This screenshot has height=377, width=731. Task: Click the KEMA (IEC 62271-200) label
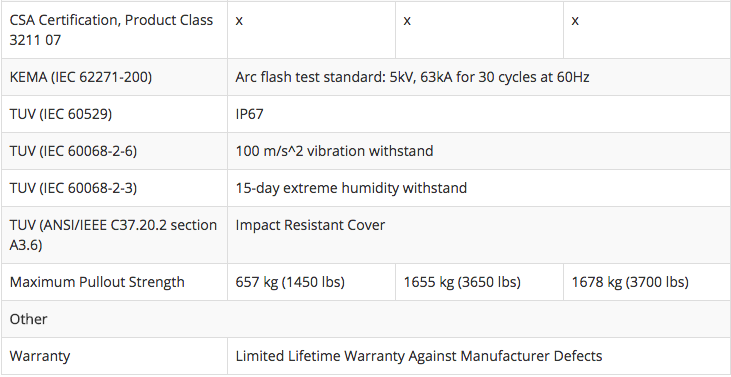[81, 77]
